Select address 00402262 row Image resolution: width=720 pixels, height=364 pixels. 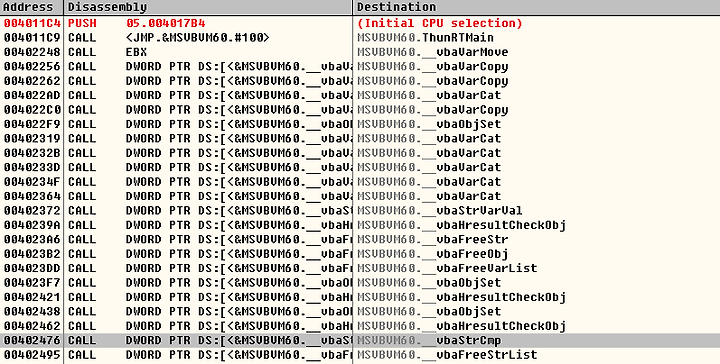coord(32,81)
